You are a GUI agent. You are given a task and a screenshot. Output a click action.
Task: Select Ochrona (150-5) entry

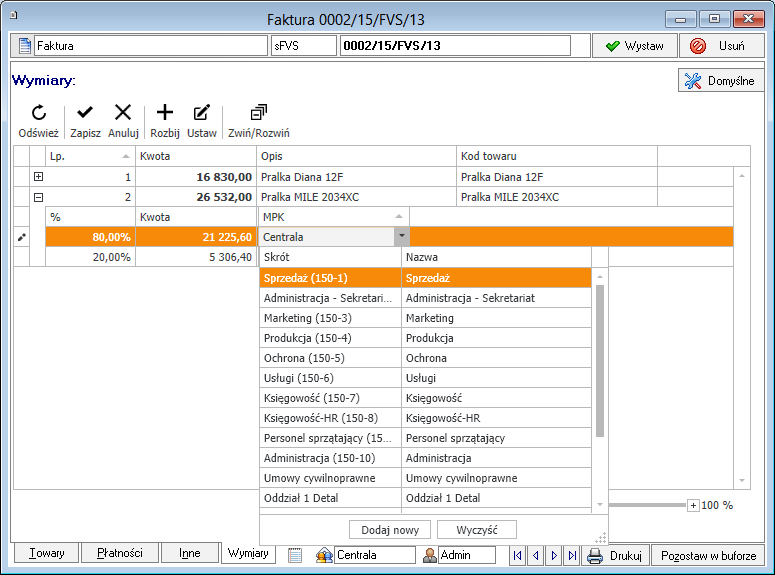(x=426, y=358)
